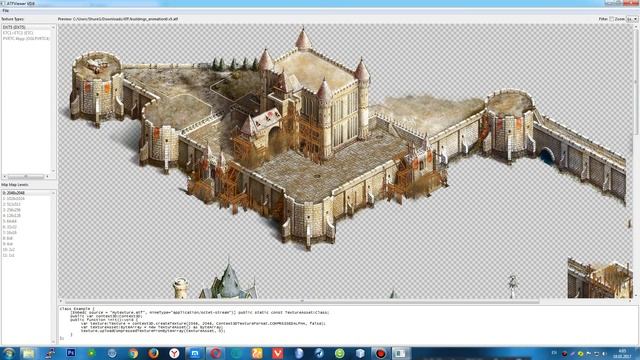This screenshot has height=360, width=640.
Task: Click the castle texture preview image
Action: click(345, 161)
